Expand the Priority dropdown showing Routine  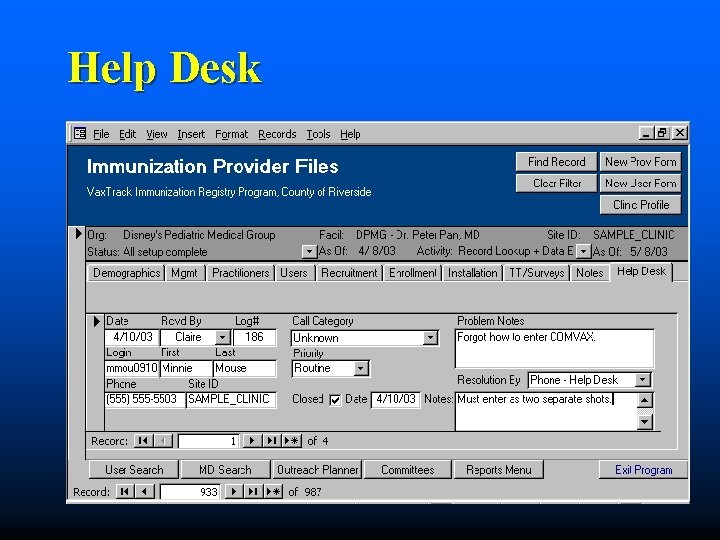[361, 368]
